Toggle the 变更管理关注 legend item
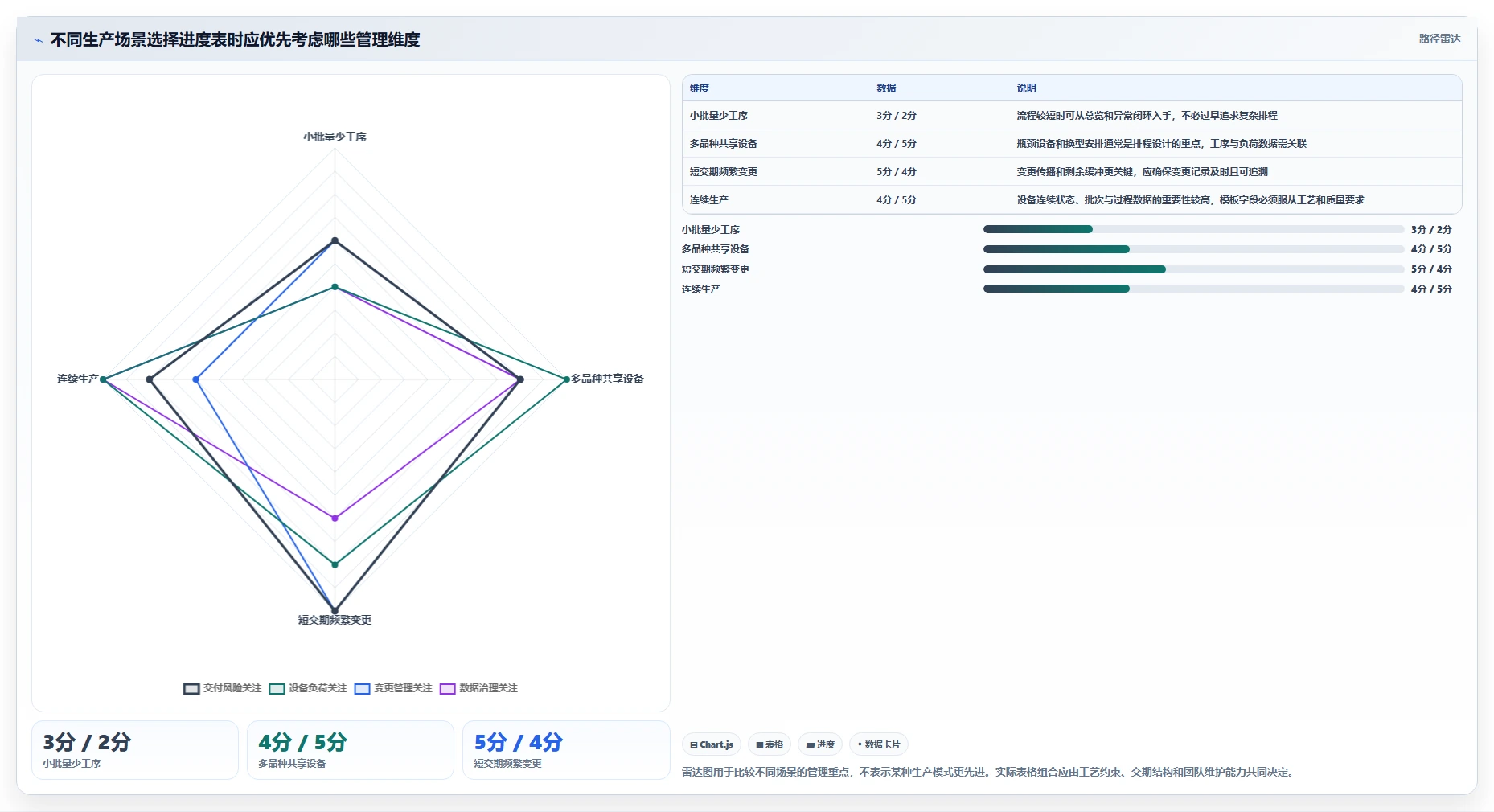This screenshot has width=1494, height=812. [393, 688]
